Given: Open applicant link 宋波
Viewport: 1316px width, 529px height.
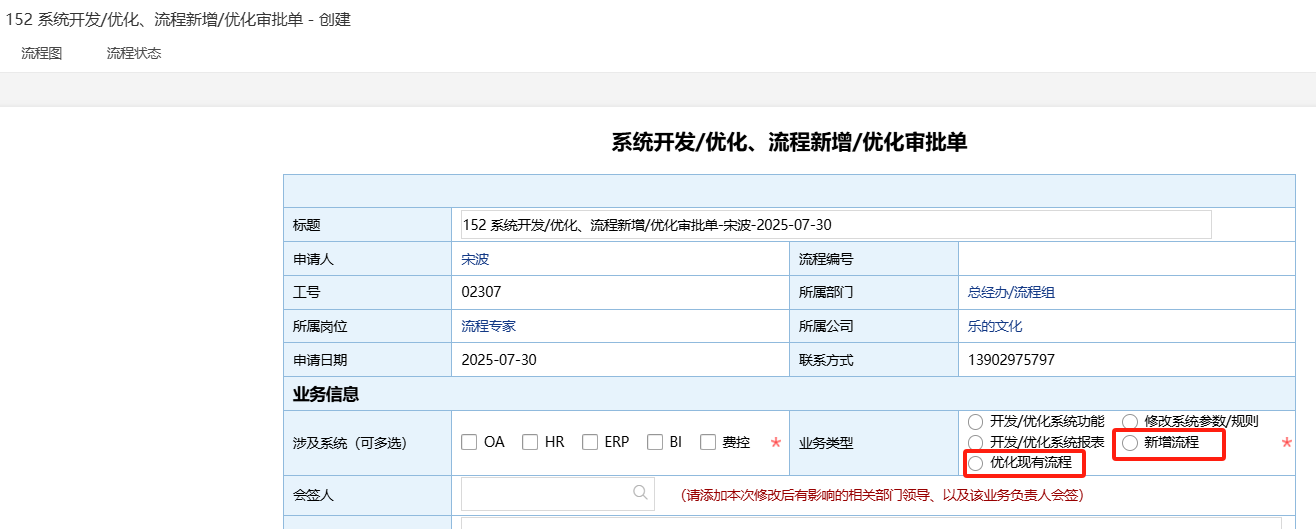Looking at the screenshot, I should (x=475, y=259).
